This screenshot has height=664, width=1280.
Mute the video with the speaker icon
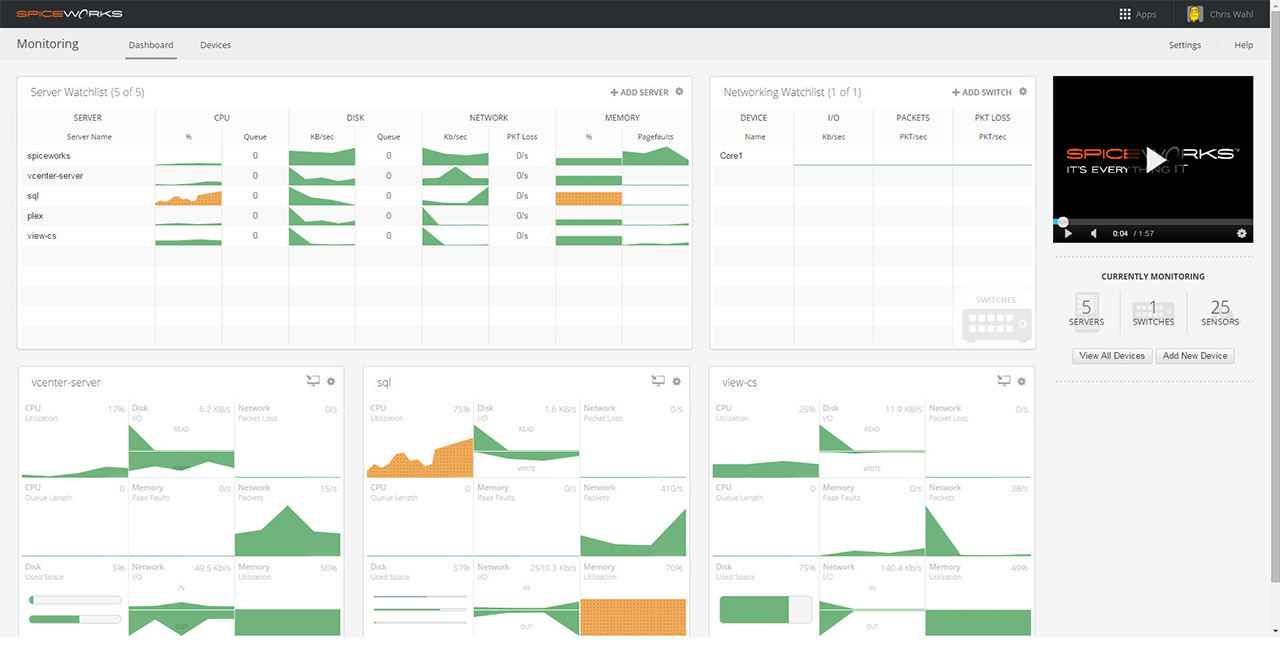pyautogui.click(x=1094, y=233)
